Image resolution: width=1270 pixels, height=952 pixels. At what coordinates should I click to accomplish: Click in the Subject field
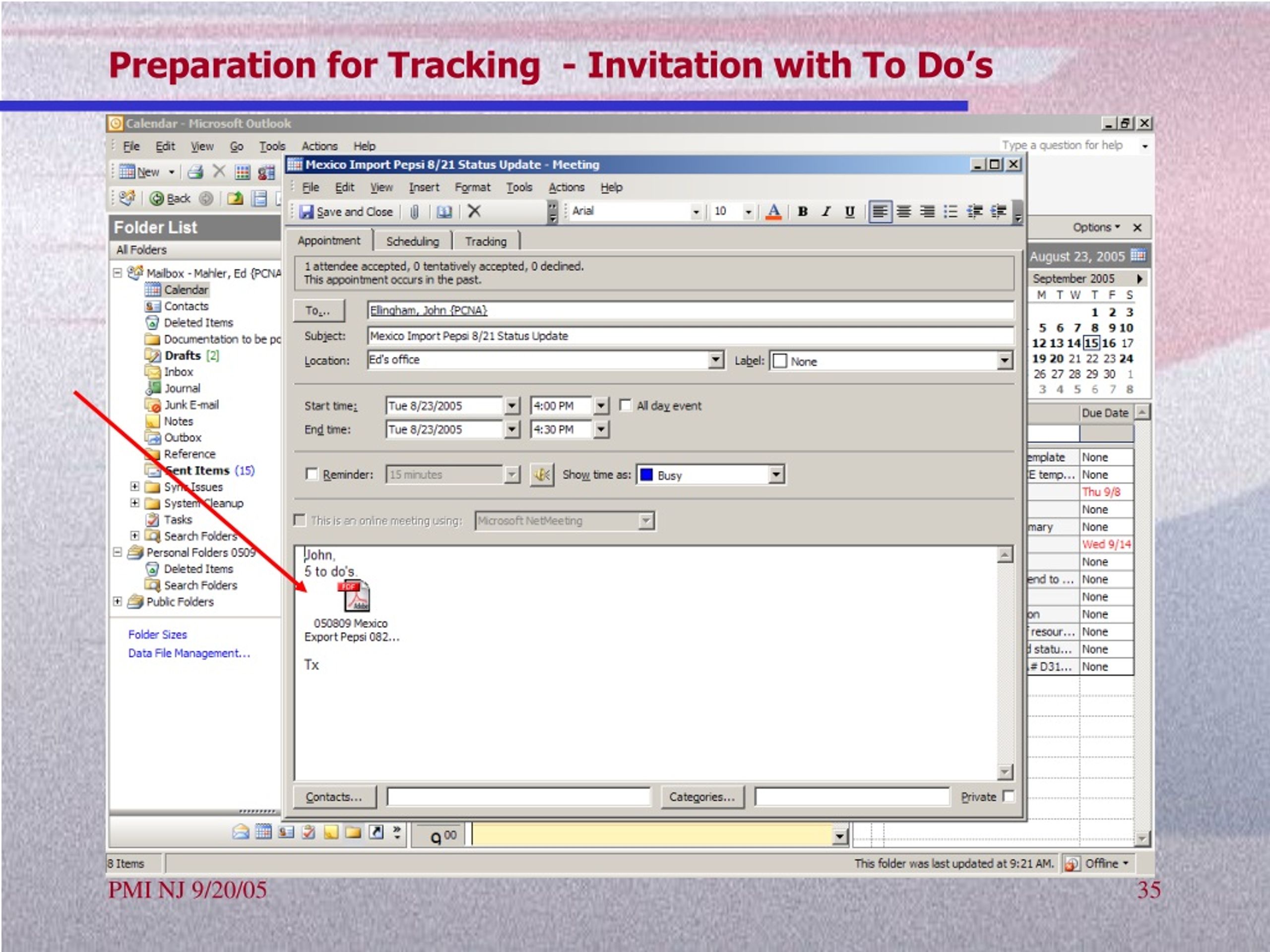coord(690,336)
